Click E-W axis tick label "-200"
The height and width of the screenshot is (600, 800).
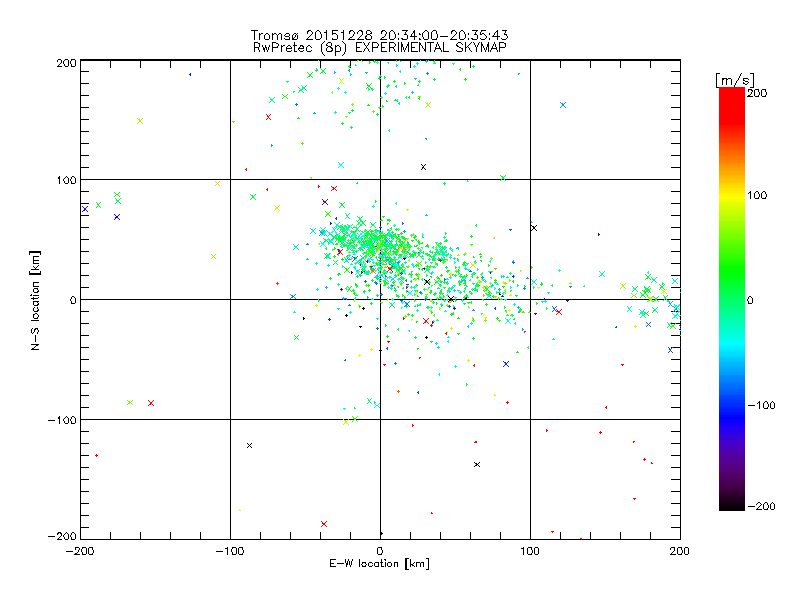click(80, 551)
